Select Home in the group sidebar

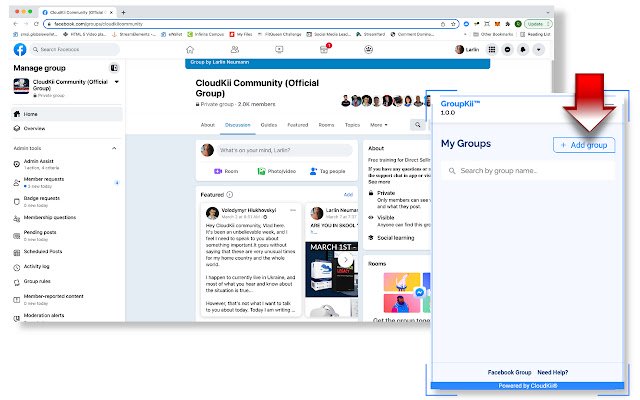(67, 114)
